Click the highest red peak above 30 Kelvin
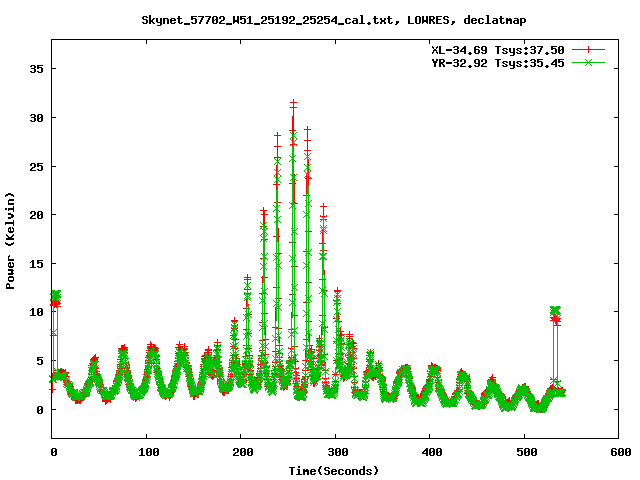 tap(293, 104)
